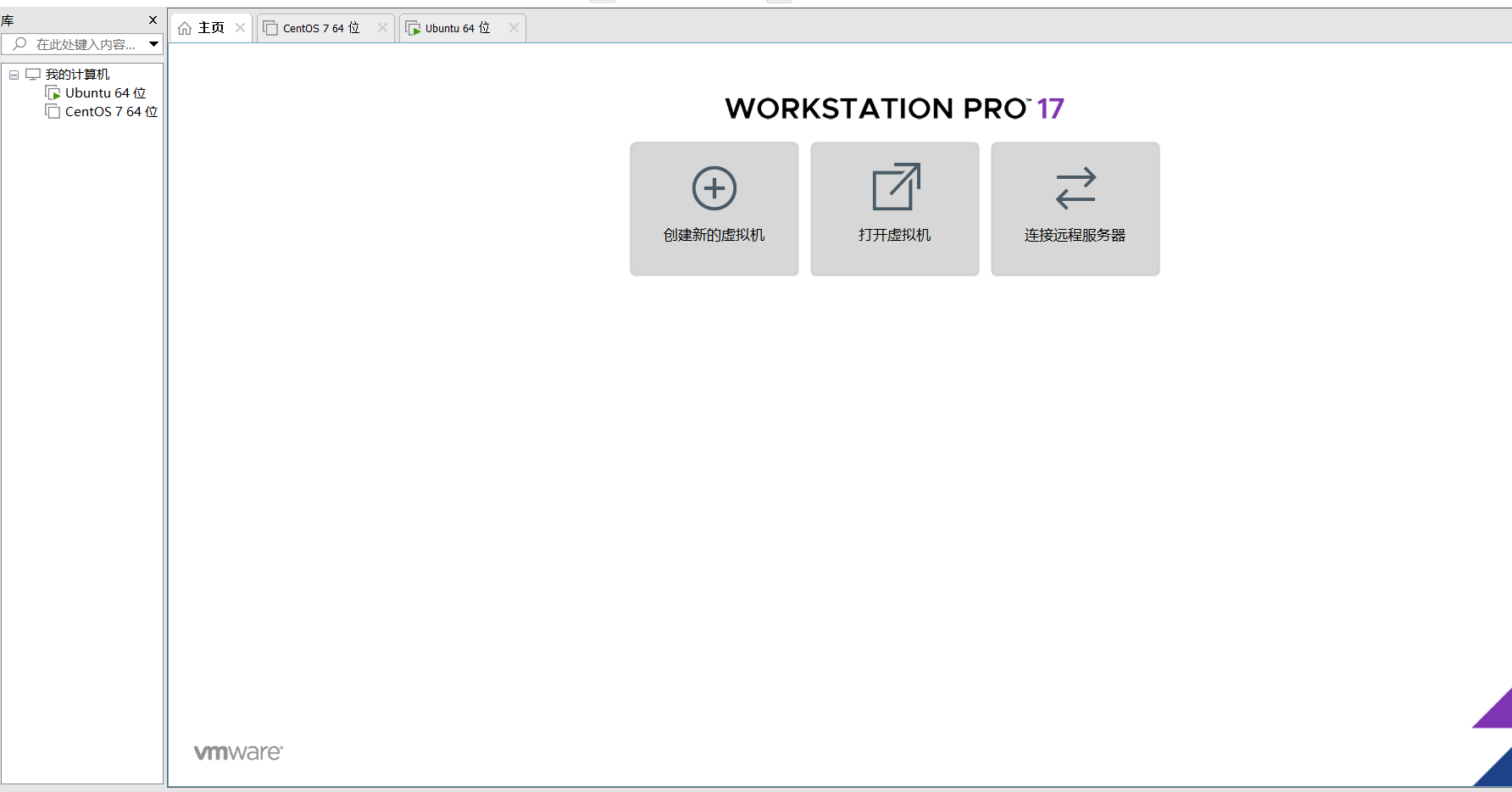1512x792 pixels.
Task: Click the search magnifier icon in library
Action: (19, 44)
